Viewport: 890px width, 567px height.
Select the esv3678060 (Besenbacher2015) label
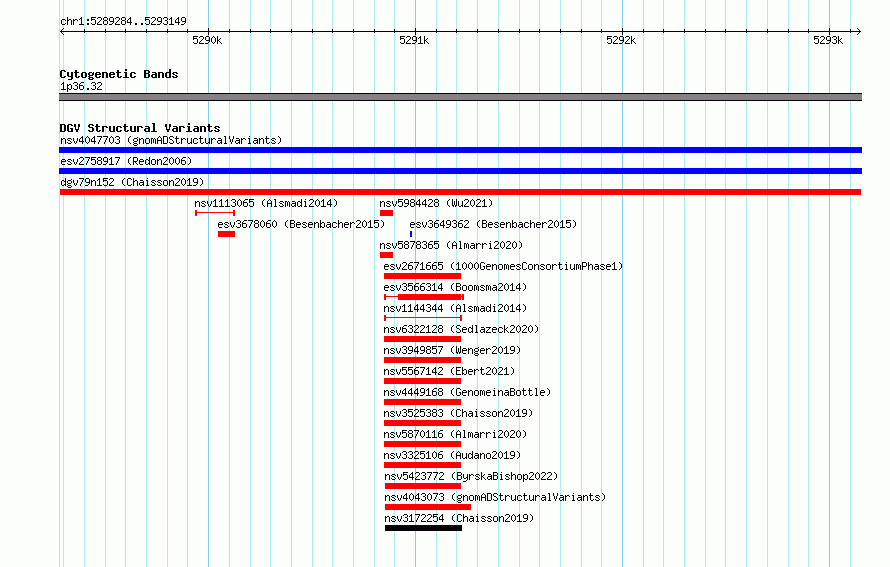click(301, 224)
